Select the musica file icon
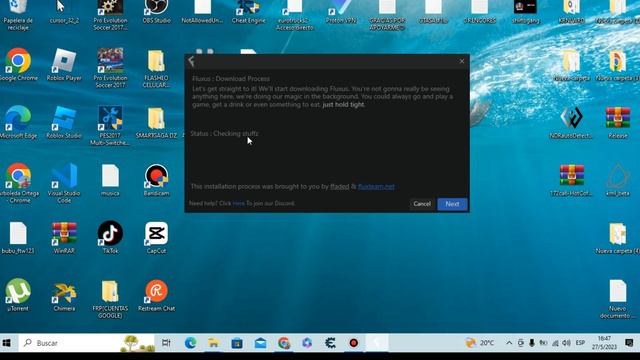640x360 pixels. point(110,180)
